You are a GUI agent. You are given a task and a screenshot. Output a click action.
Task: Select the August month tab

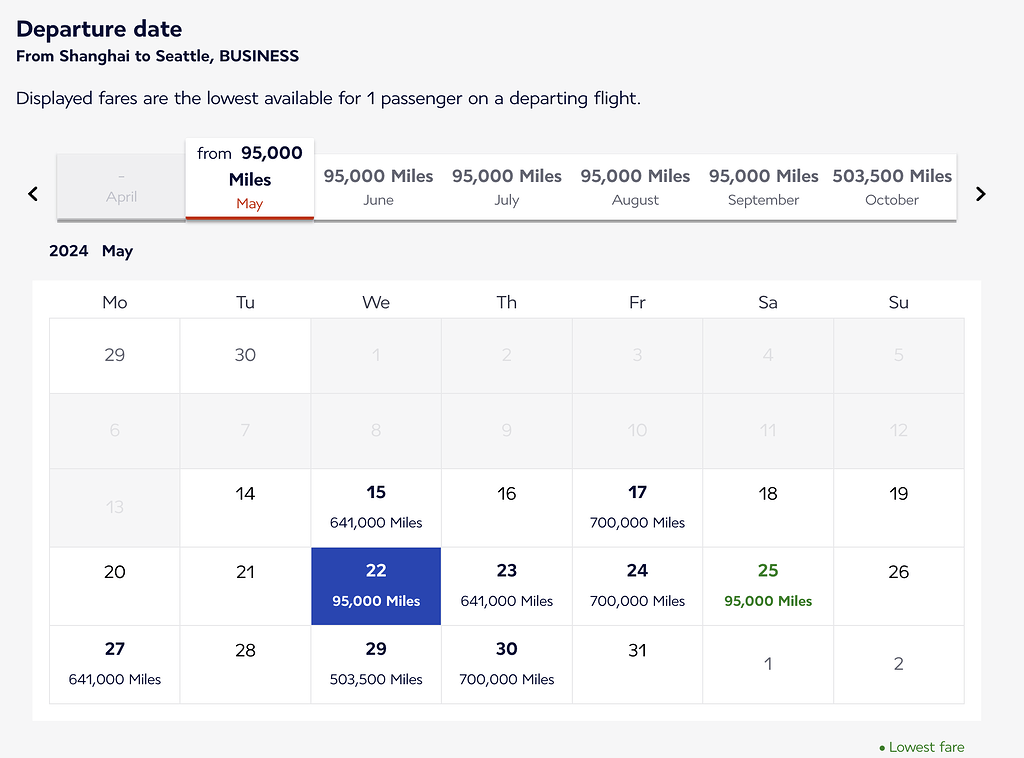pyautogui.click(x=635, y=187)
